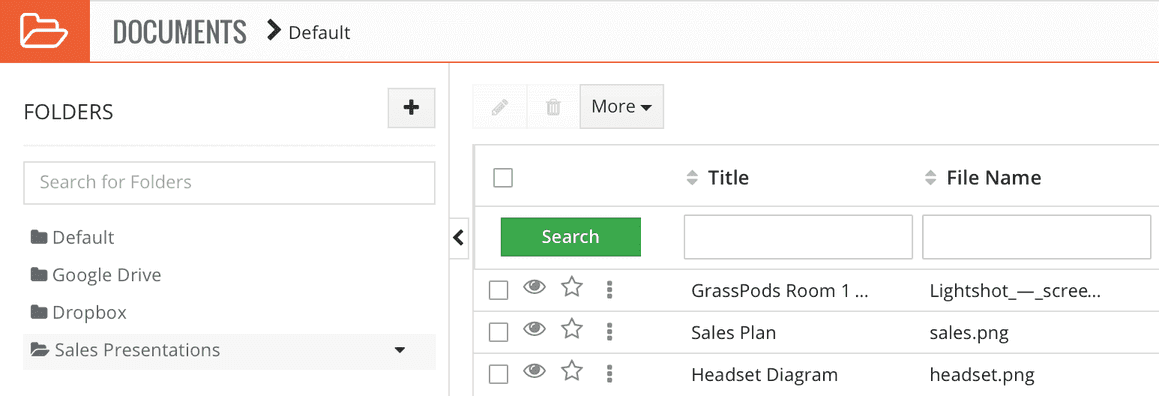The width and height of the screenshot is (1159, 396).
Task: Click the trash delete icon
Action: tap(553, 107)
